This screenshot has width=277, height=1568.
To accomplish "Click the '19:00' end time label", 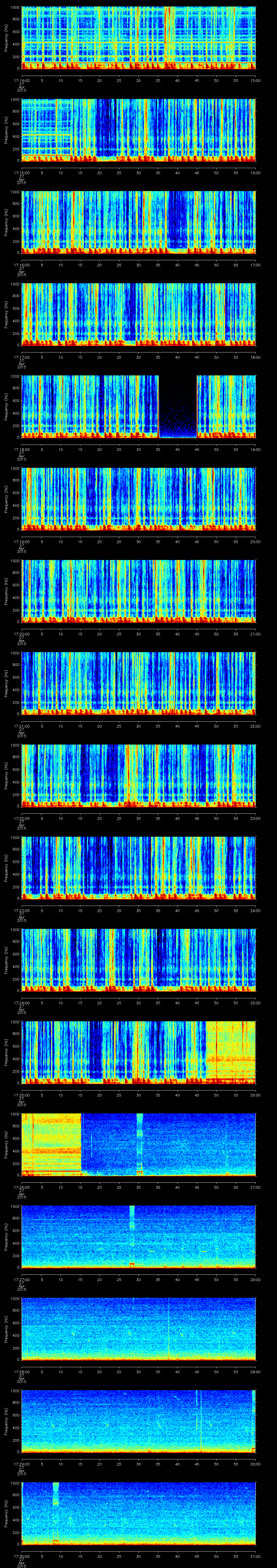I will click(x=255, y=449).
